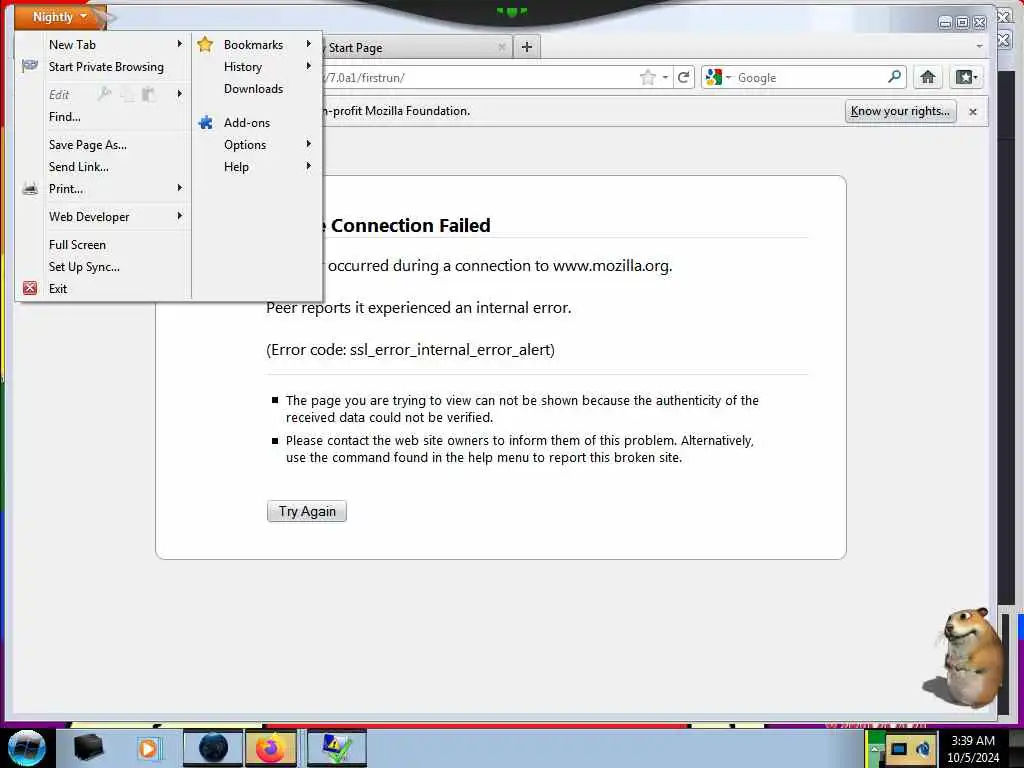Screen dimensions: 1024x768
Task: Open the Nightly application menu button
Action: pyautogui.click(x=61, y=17)
